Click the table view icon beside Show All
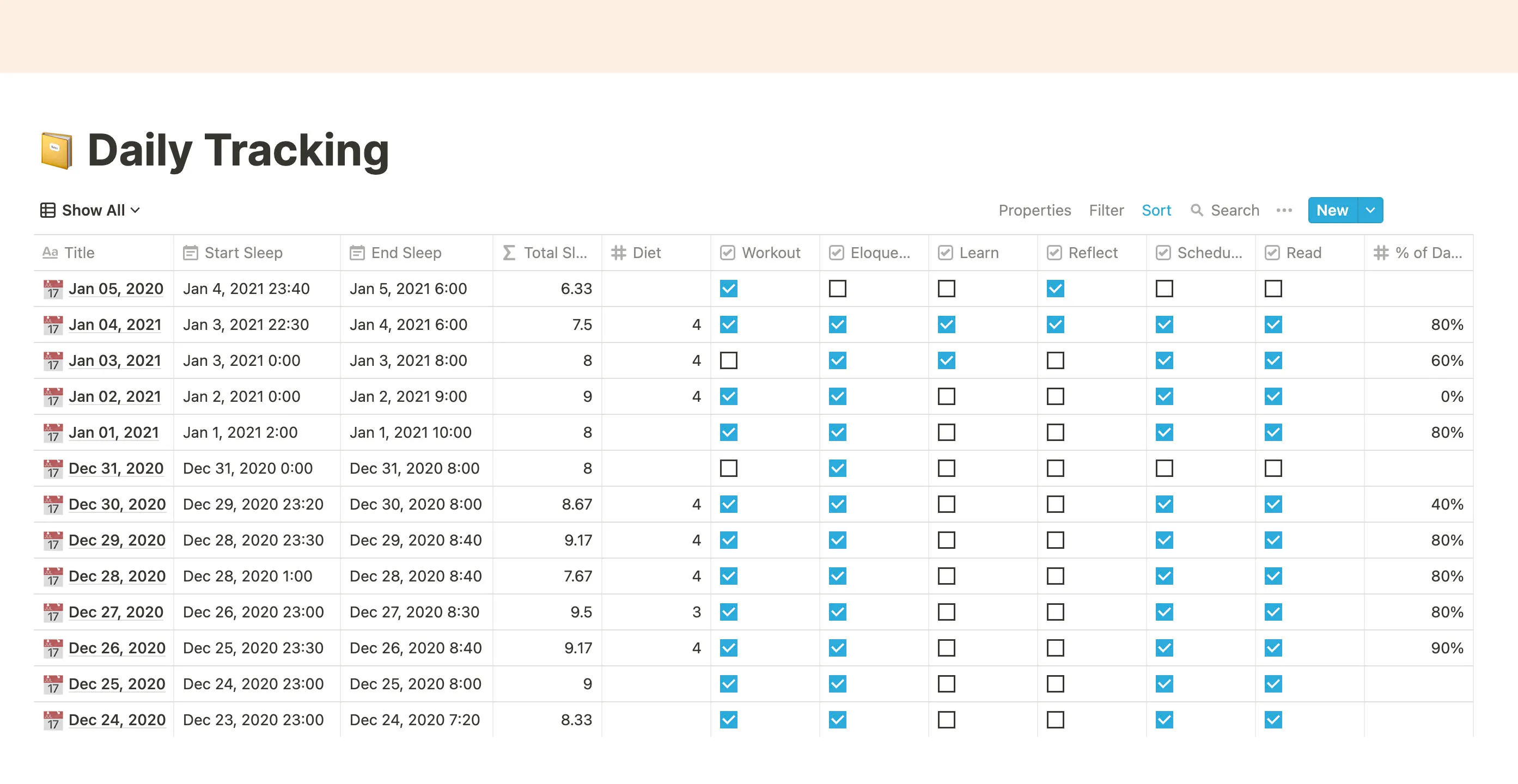Viewport: 1518px width, 784px height. tap(48, 210)
